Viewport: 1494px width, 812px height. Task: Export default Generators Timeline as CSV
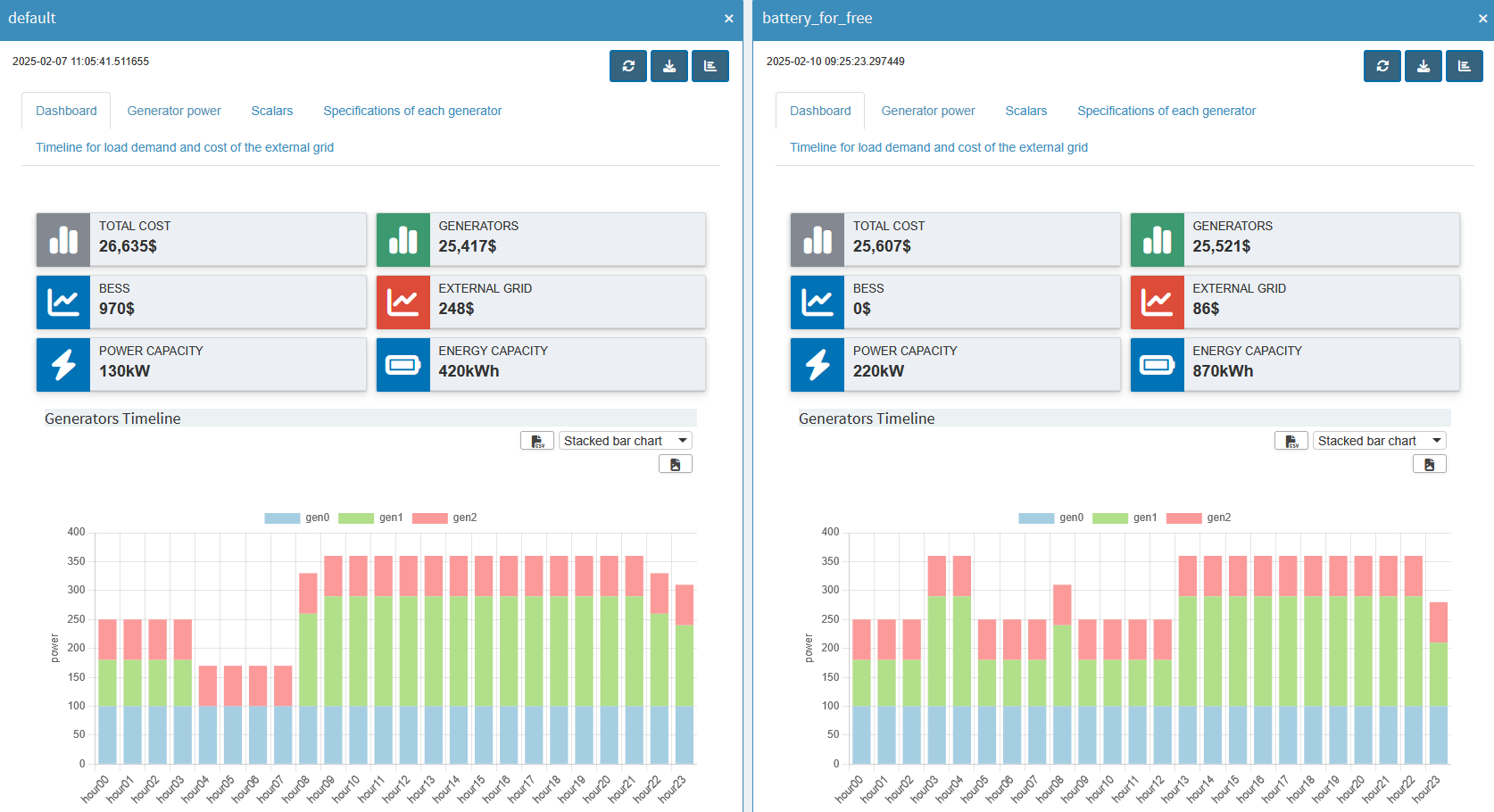pos(537,440)
